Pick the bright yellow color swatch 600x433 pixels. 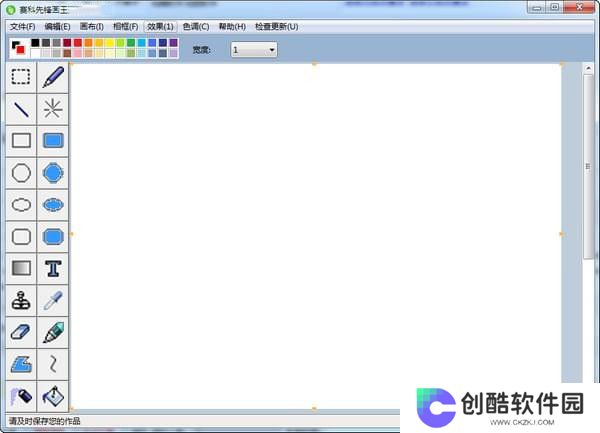[x=110, y=42]
